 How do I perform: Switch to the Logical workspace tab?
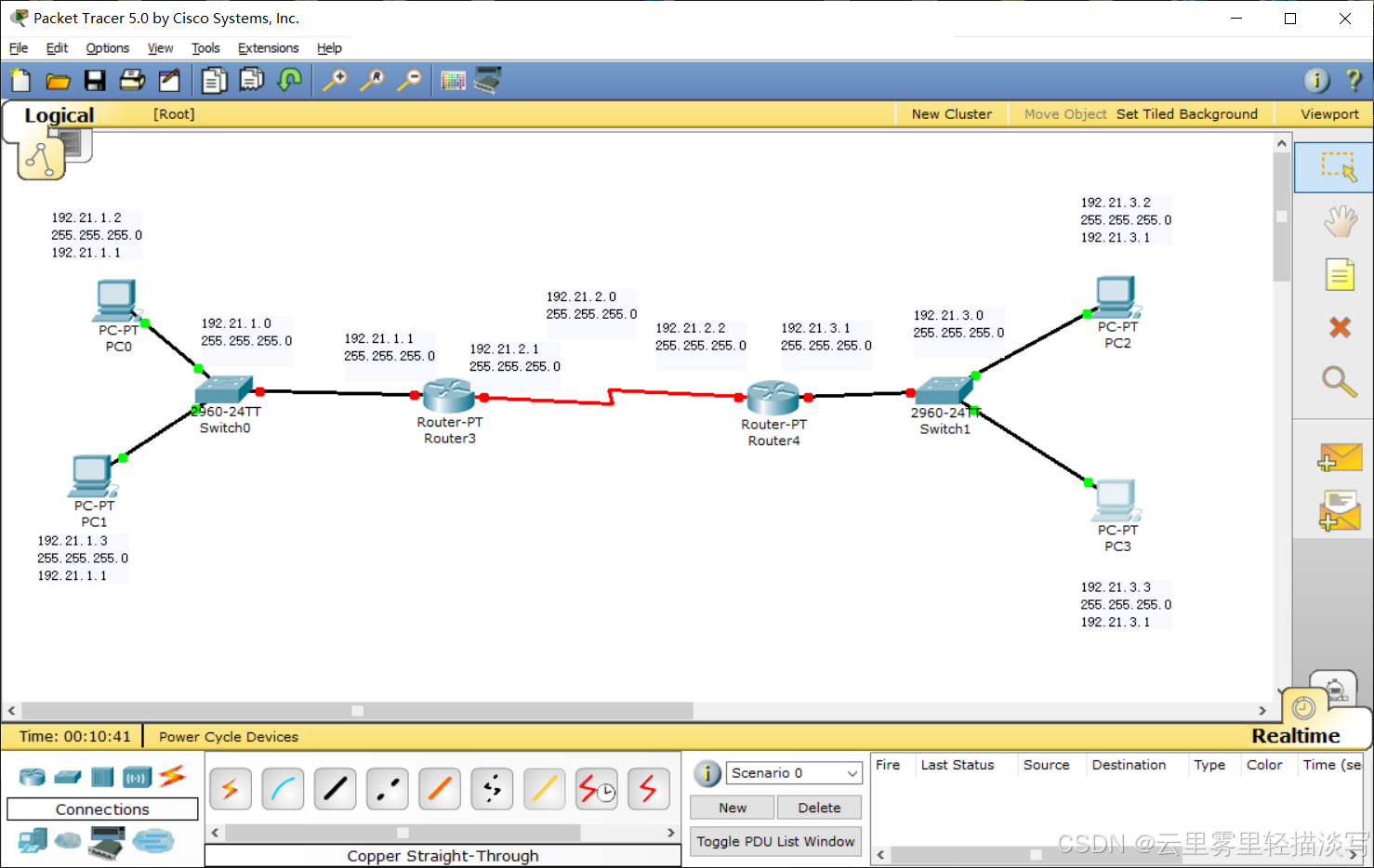point(59,115)
